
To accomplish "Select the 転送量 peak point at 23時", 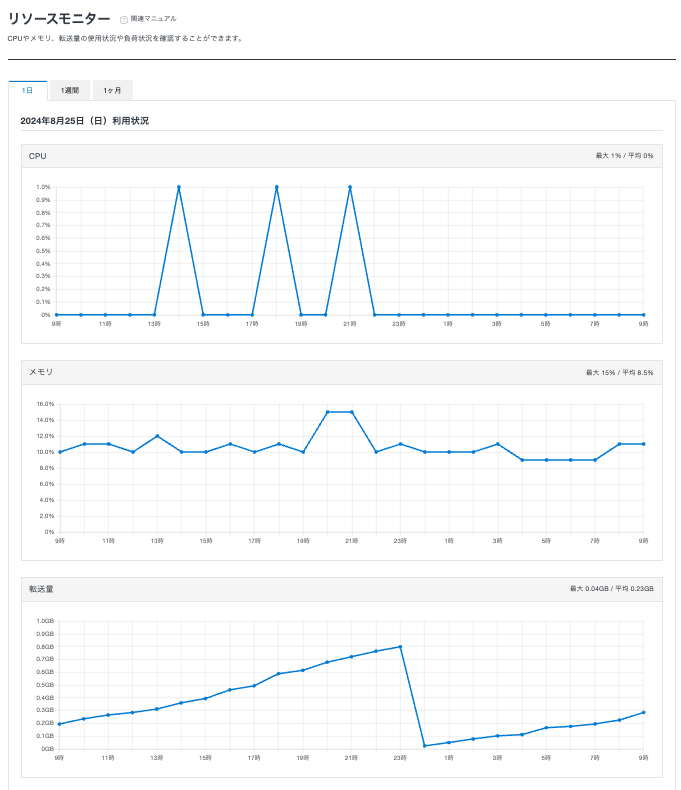I will (400, 646).
